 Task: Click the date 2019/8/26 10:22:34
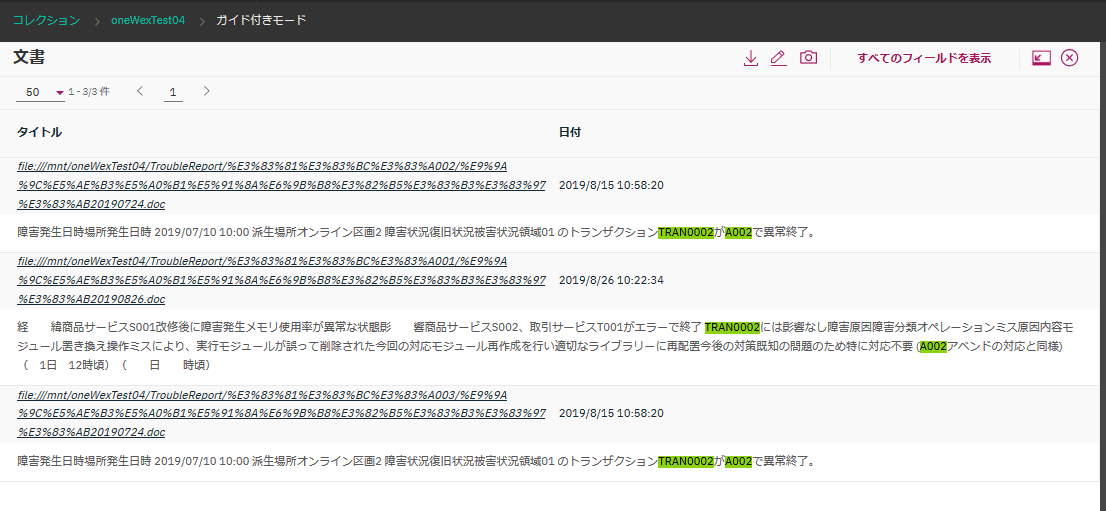(x=611, y=280)
